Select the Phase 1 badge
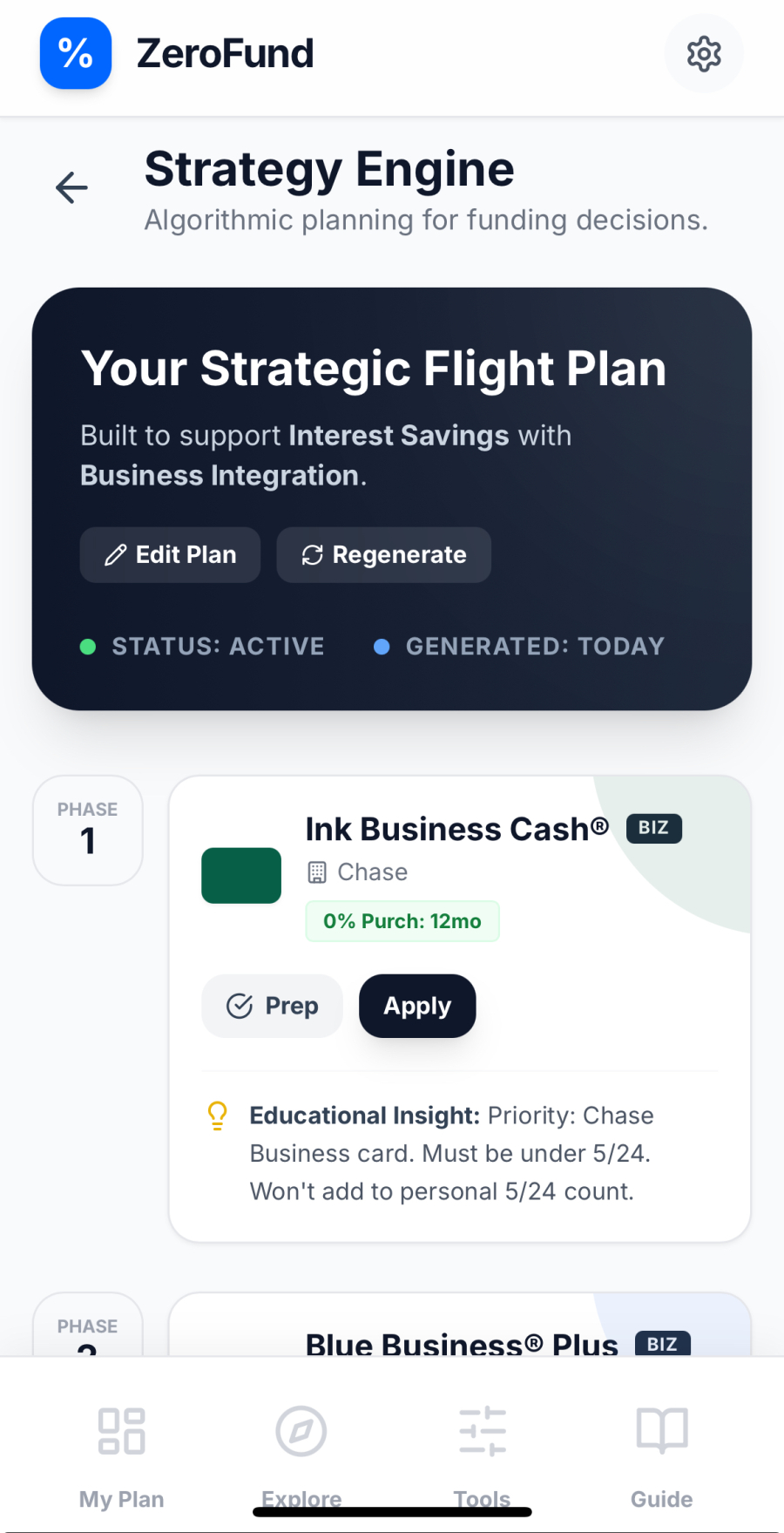The width and height of the screenshot is (784, 1533). [87, 830]
